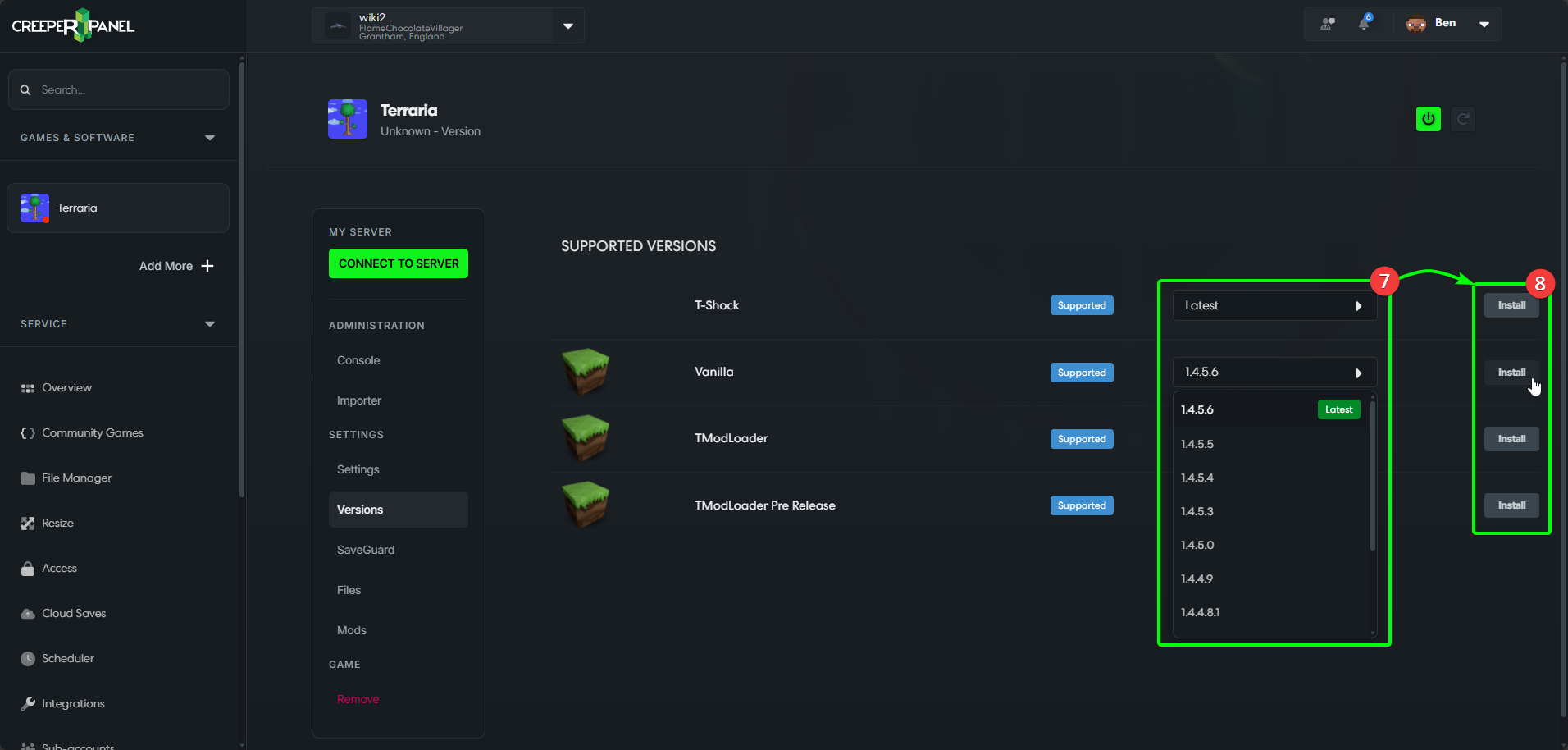Open the notifications bell icon
Screen dimensions: 1568x750
click(x=1364, y=23)
